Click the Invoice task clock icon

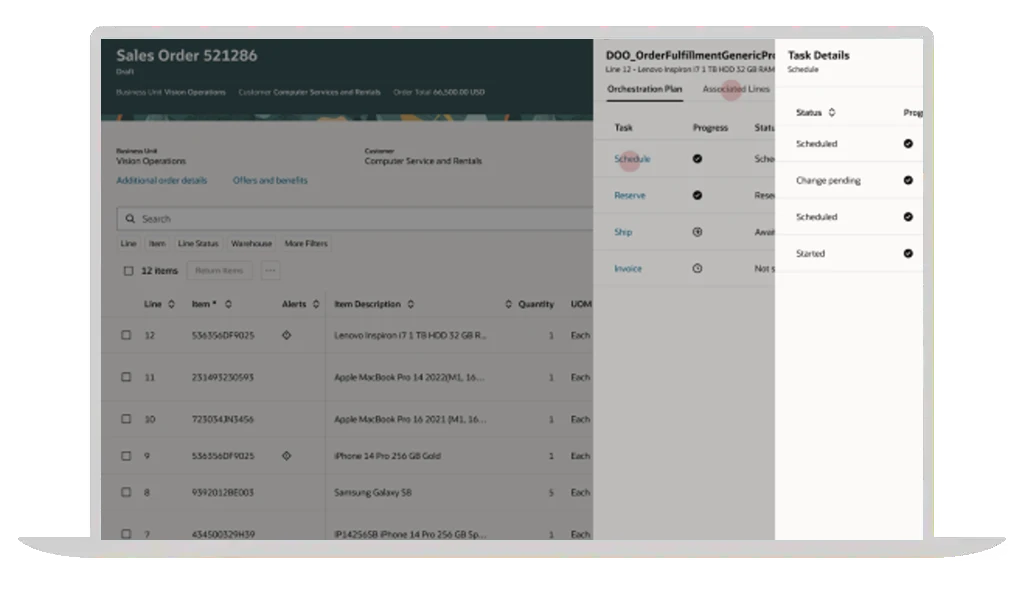click(x=697, y=268)
